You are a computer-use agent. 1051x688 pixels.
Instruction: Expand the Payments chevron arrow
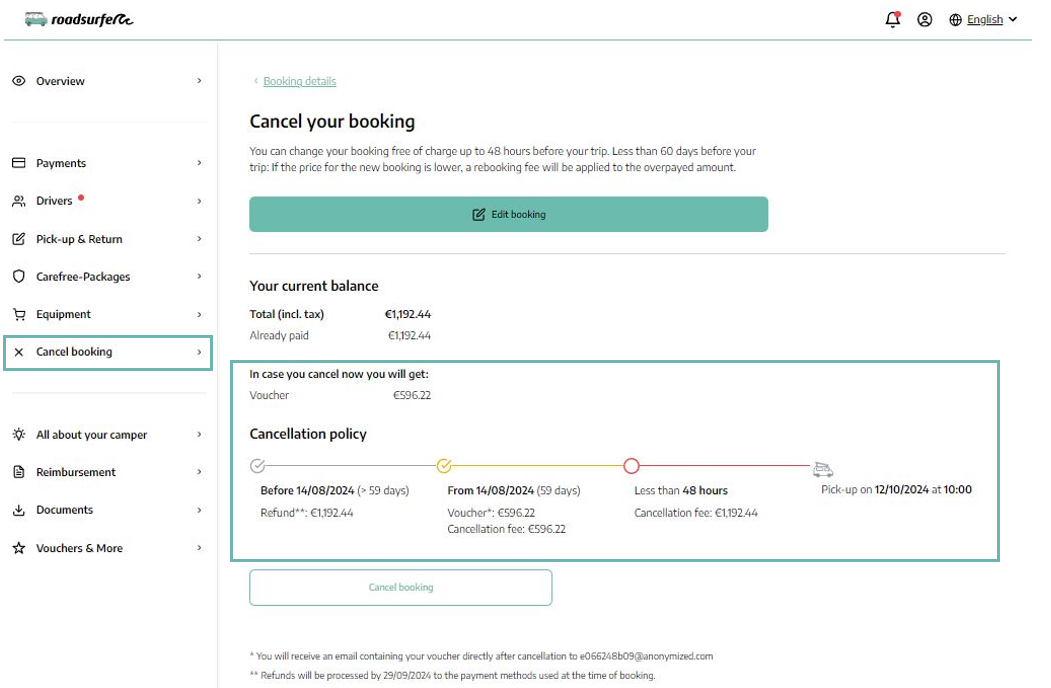click(199, 163)
